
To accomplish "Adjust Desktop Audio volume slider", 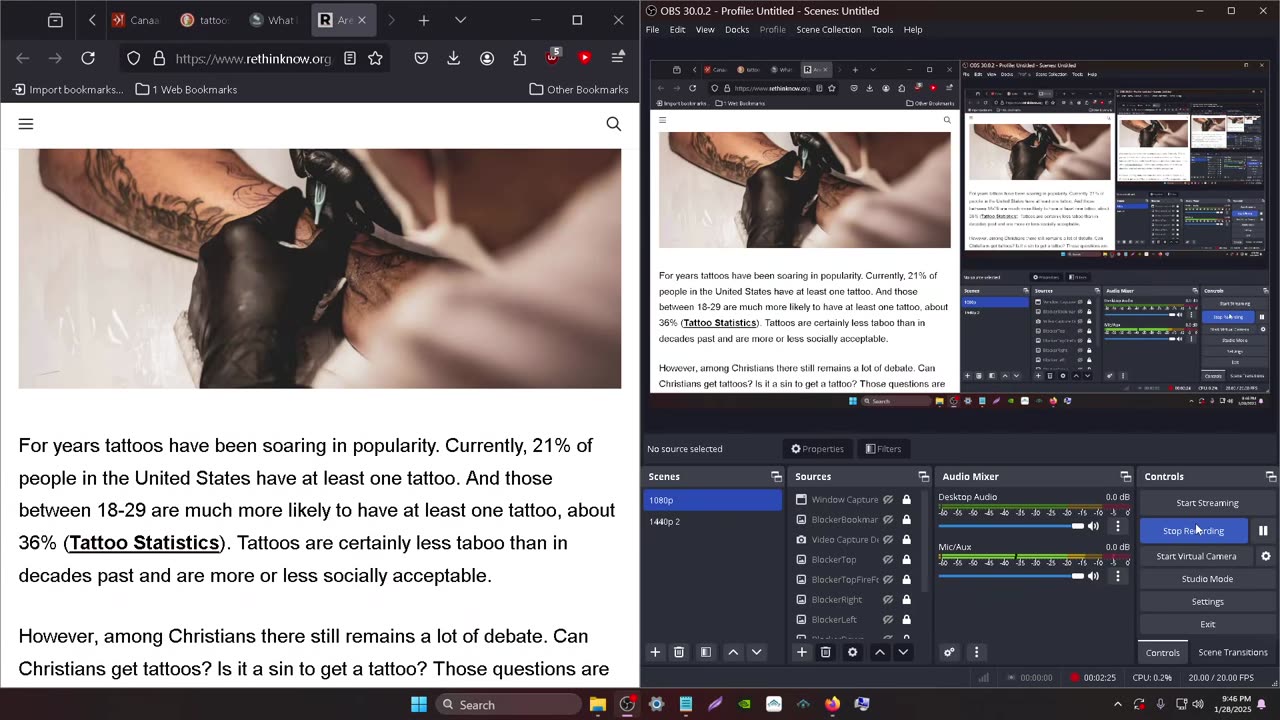I will (1010, 526).
